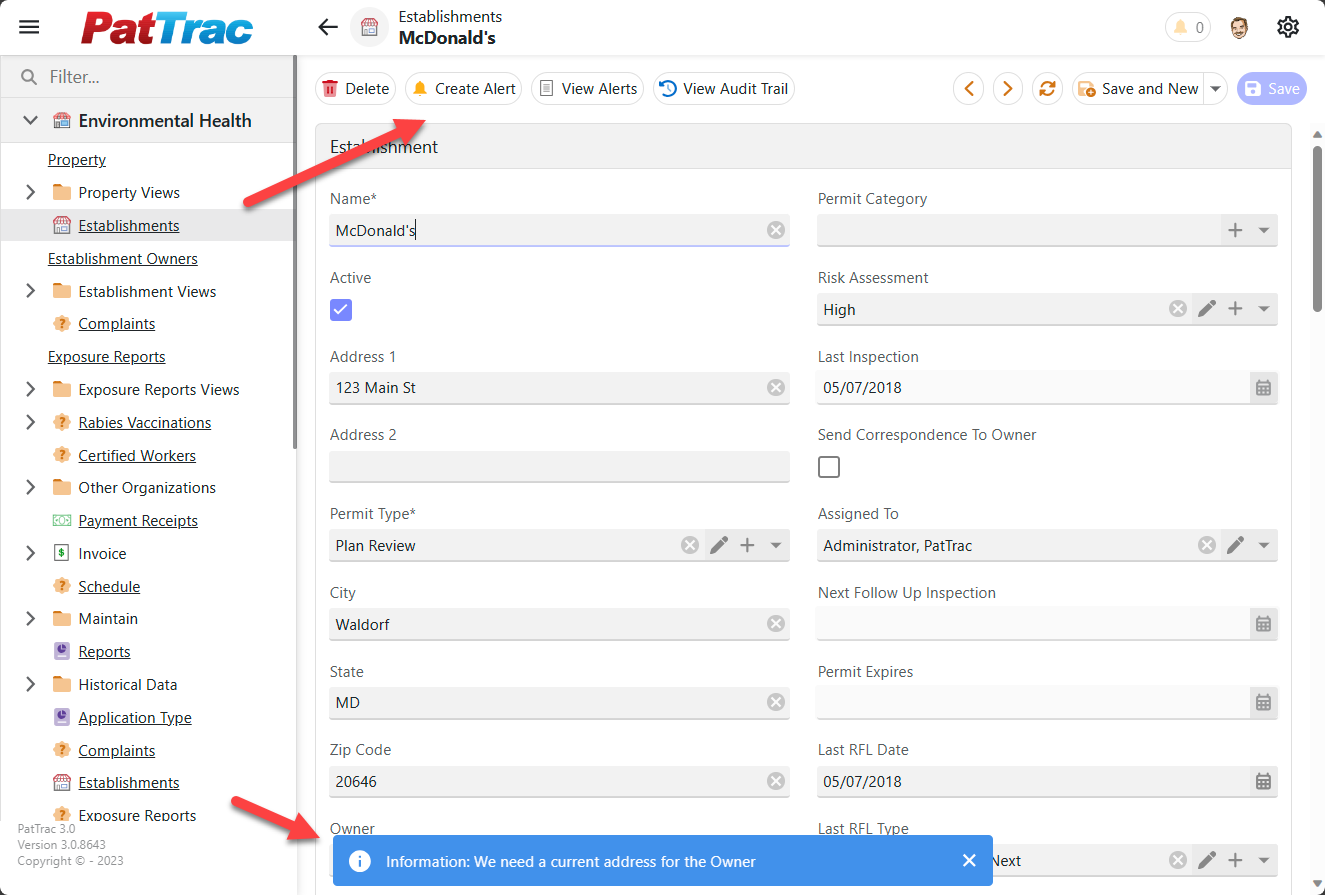Go to the next record arrow
The image size is (1325, 895).
pos(1007,88)
